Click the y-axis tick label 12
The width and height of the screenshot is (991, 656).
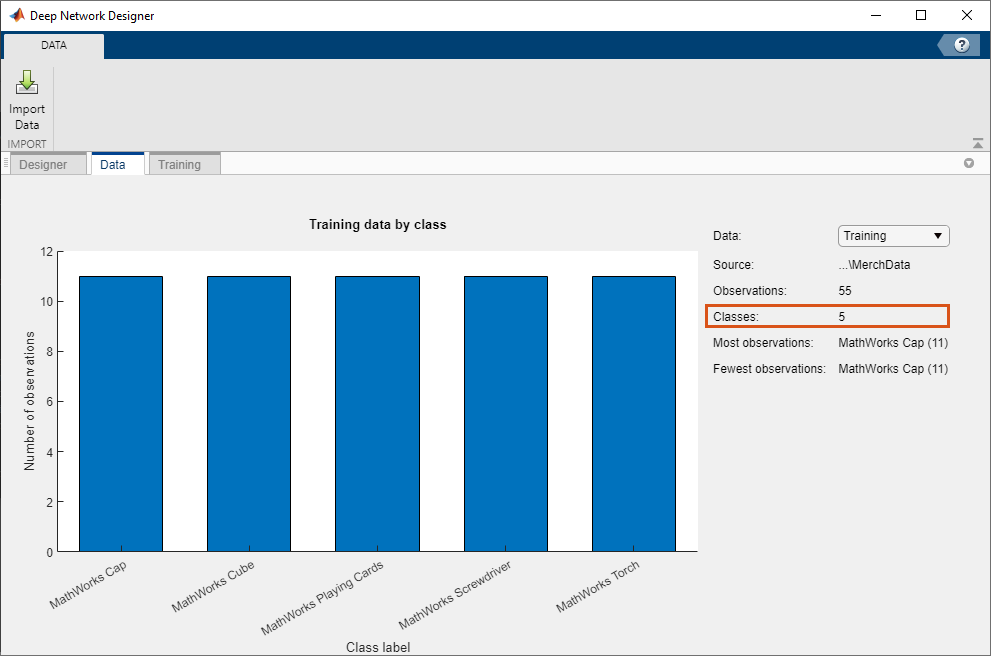point(47,252)
